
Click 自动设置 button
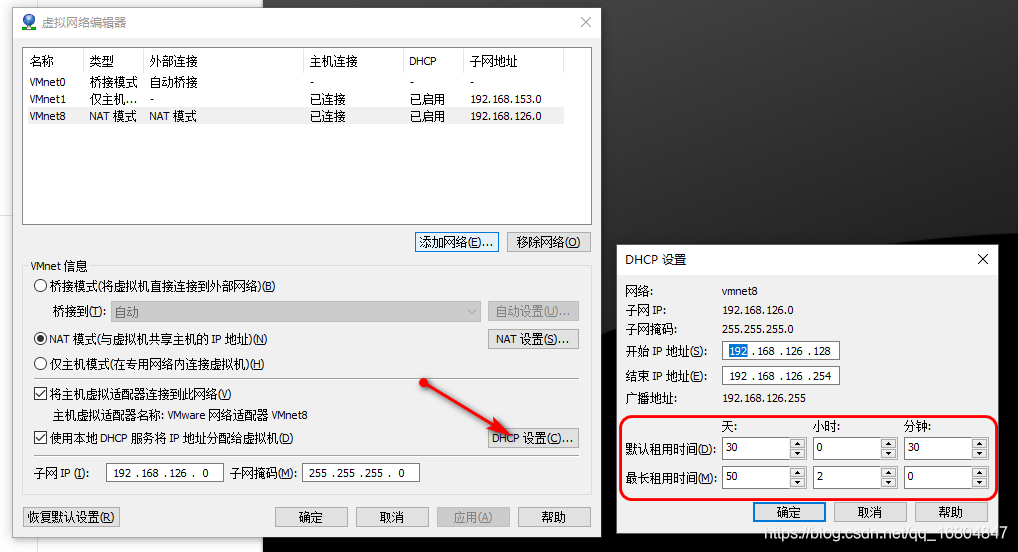click(x=533, y=312)
